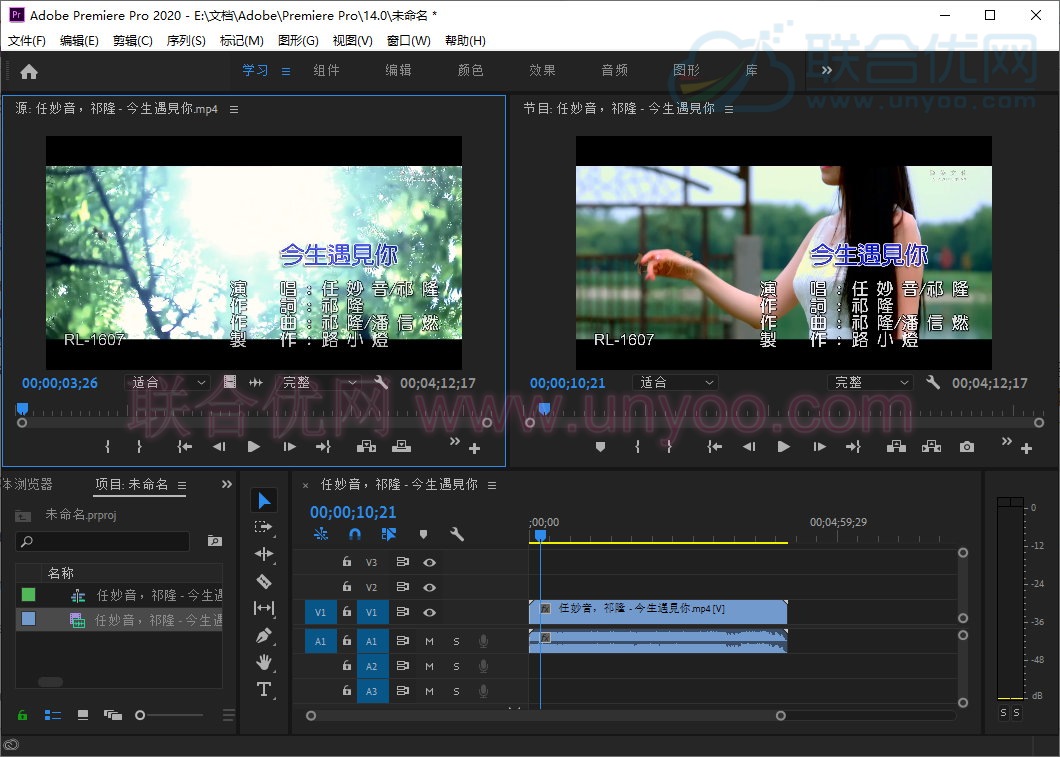1060x757 pixels.
Task: Click green label swatch of sequence item
Action: (x=28, y=594)
